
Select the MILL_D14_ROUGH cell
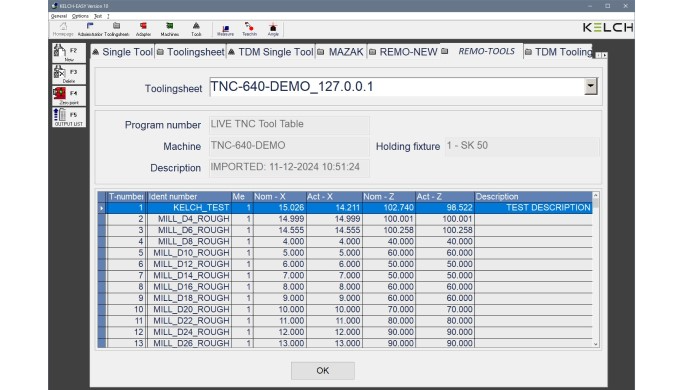click(x=189, y=275)
